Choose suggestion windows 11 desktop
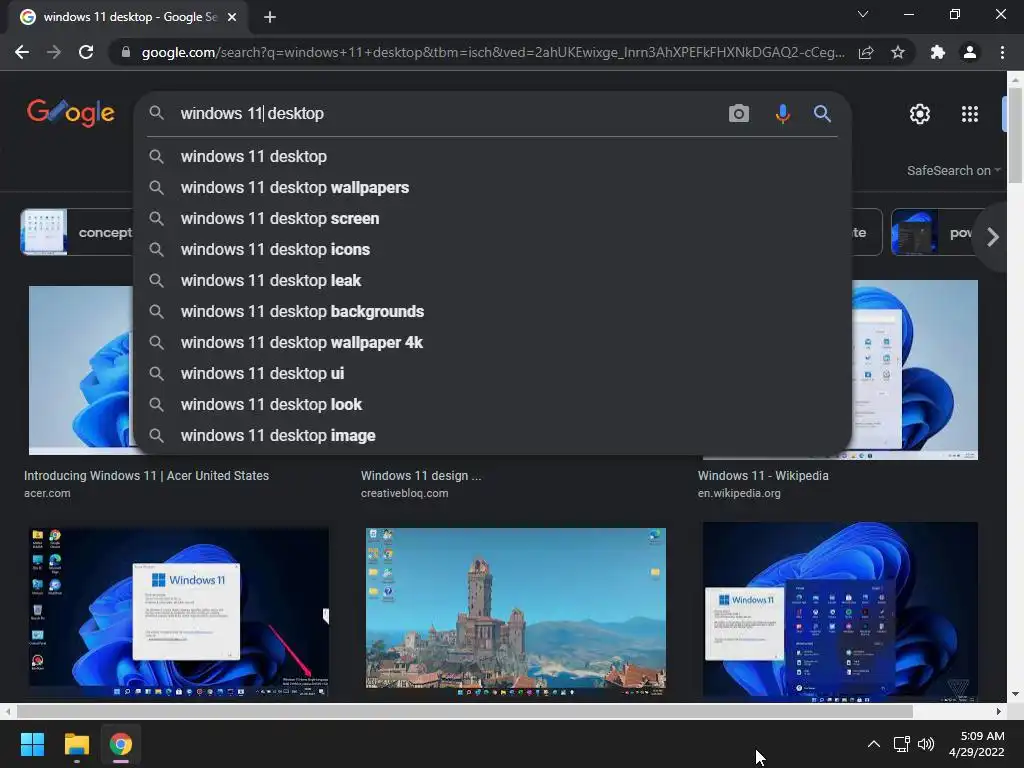Screen dimensions: 1024x768 (x=492, y=156)
